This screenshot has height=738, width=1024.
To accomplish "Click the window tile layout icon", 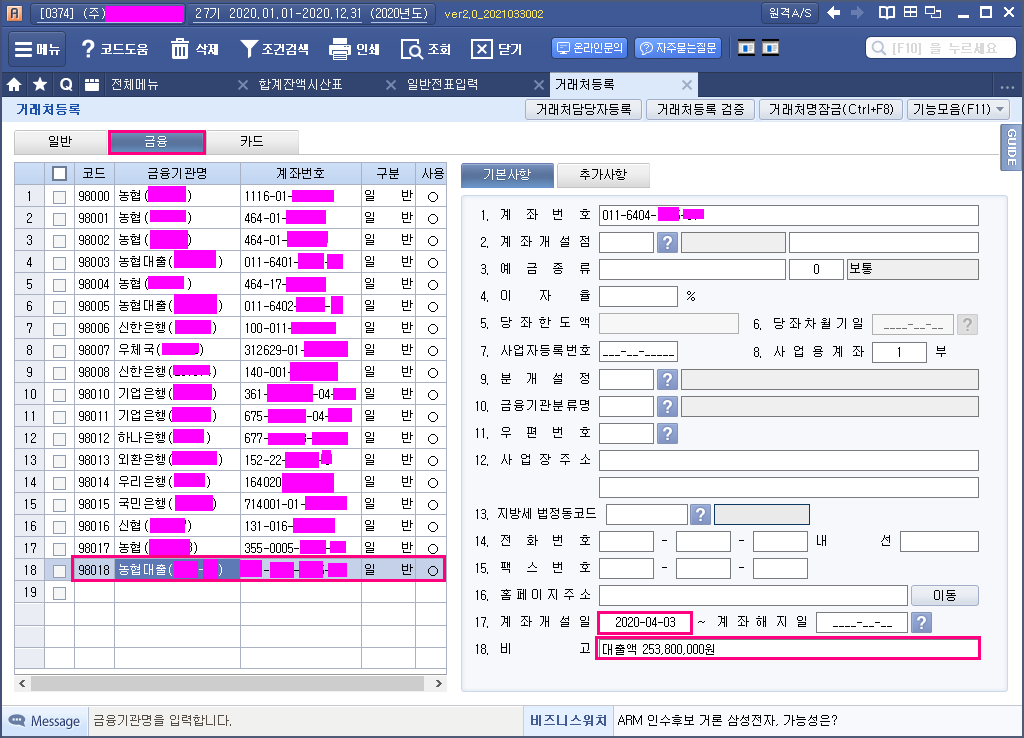I will coord(910,12).
